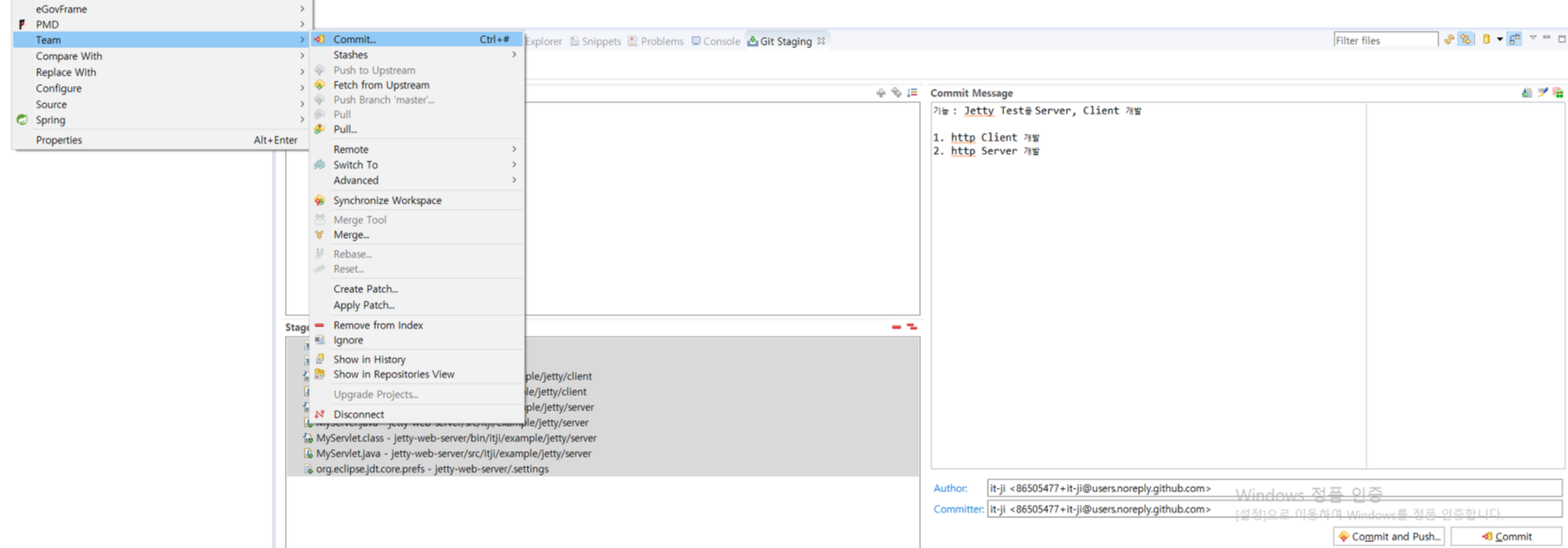Screen dimensions: 1568x548
Task: Choose Pull... with dialog option
Action: 417,129
